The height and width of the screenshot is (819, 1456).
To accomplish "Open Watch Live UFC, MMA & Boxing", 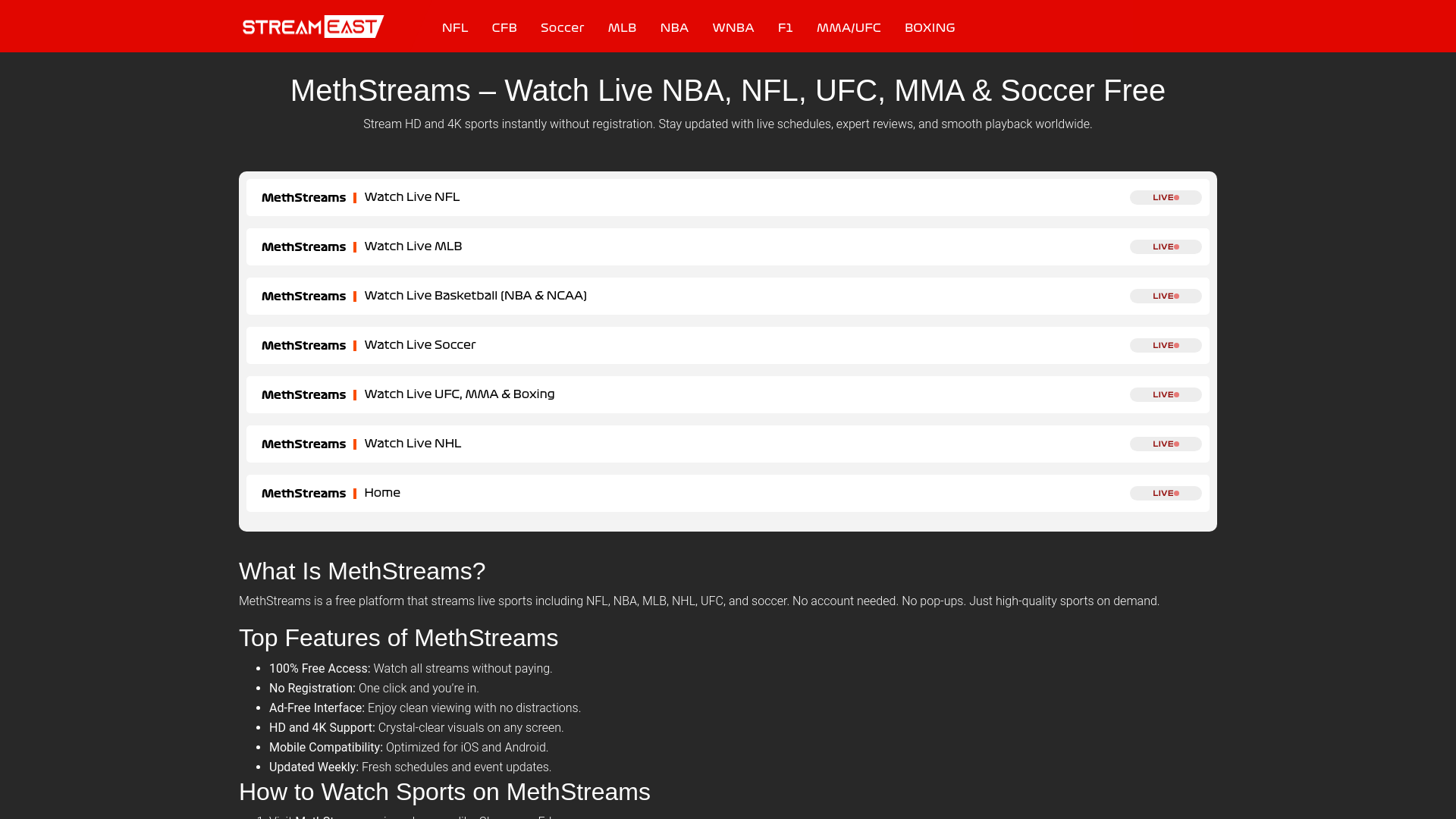I will tap(460, 394).
